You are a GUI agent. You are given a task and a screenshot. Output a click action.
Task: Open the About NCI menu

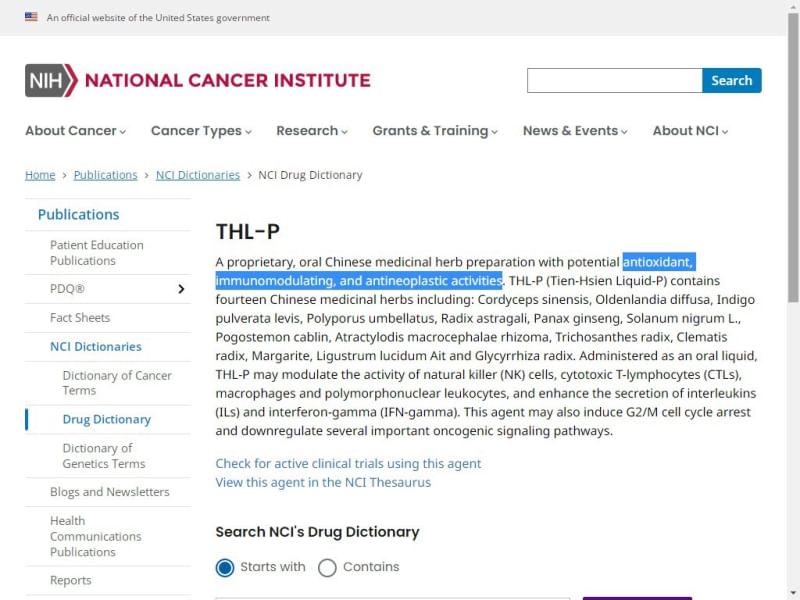pos(690,131)
